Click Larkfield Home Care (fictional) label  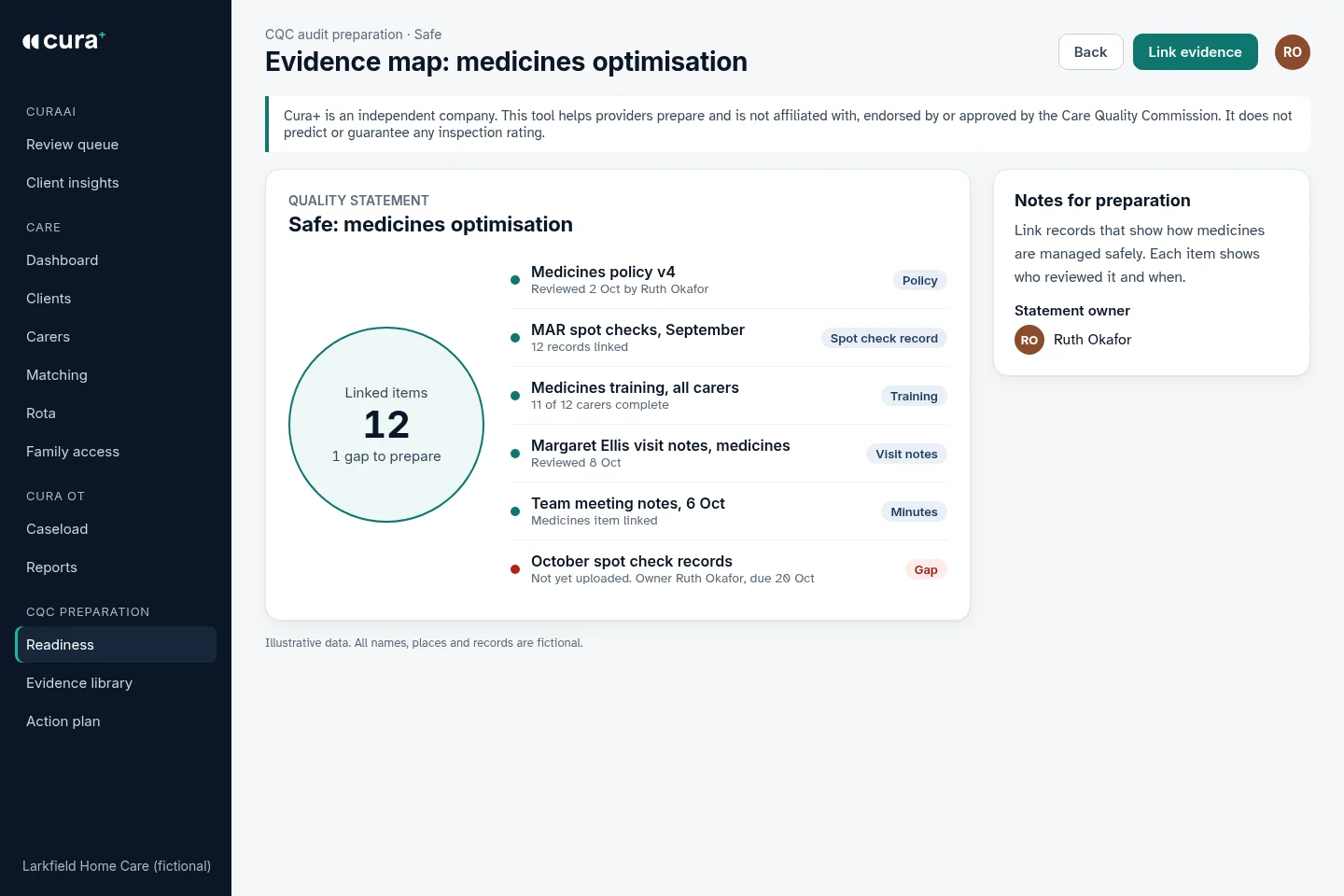pos(117,866)
